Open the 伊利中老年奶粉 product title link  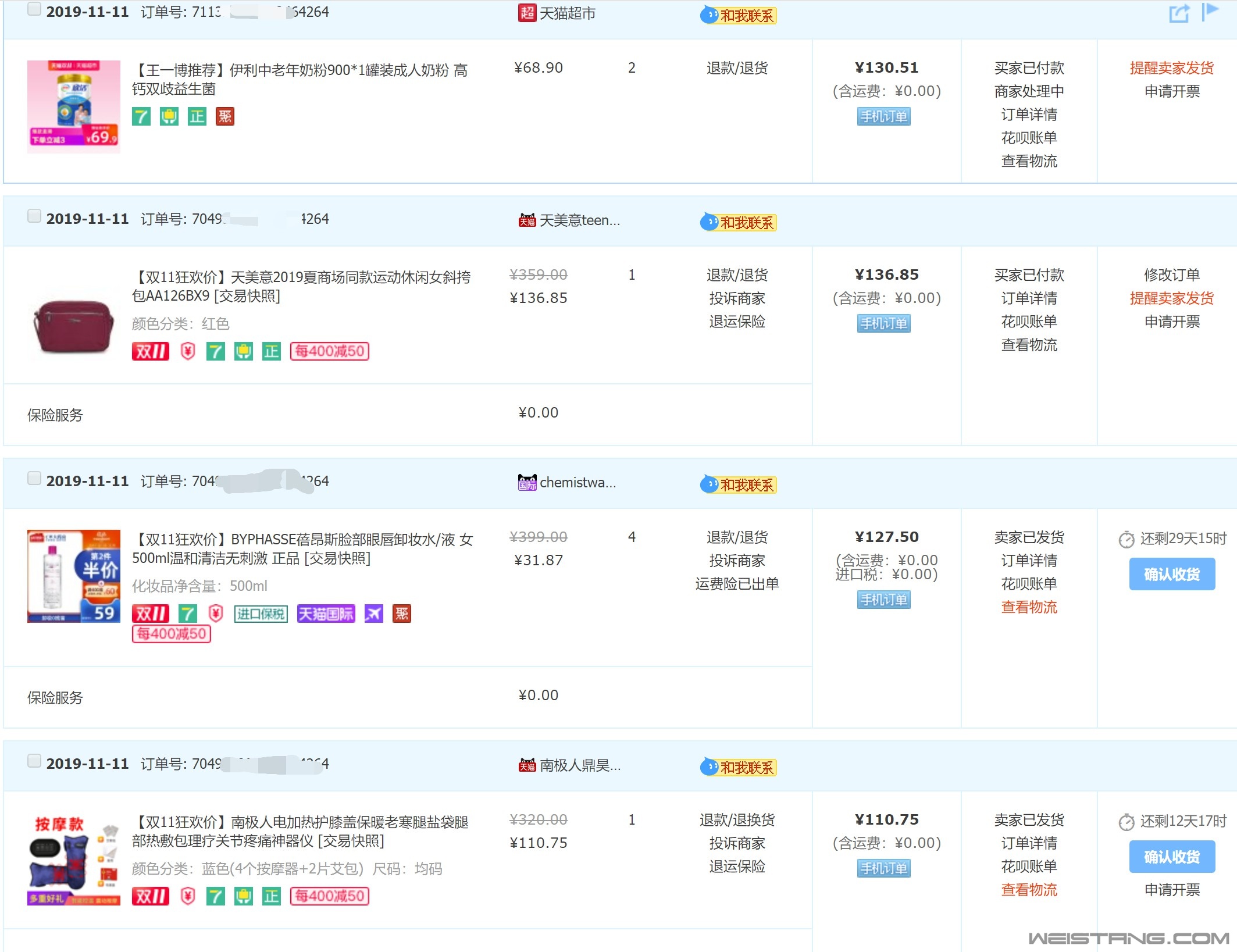tap(300, 80)
